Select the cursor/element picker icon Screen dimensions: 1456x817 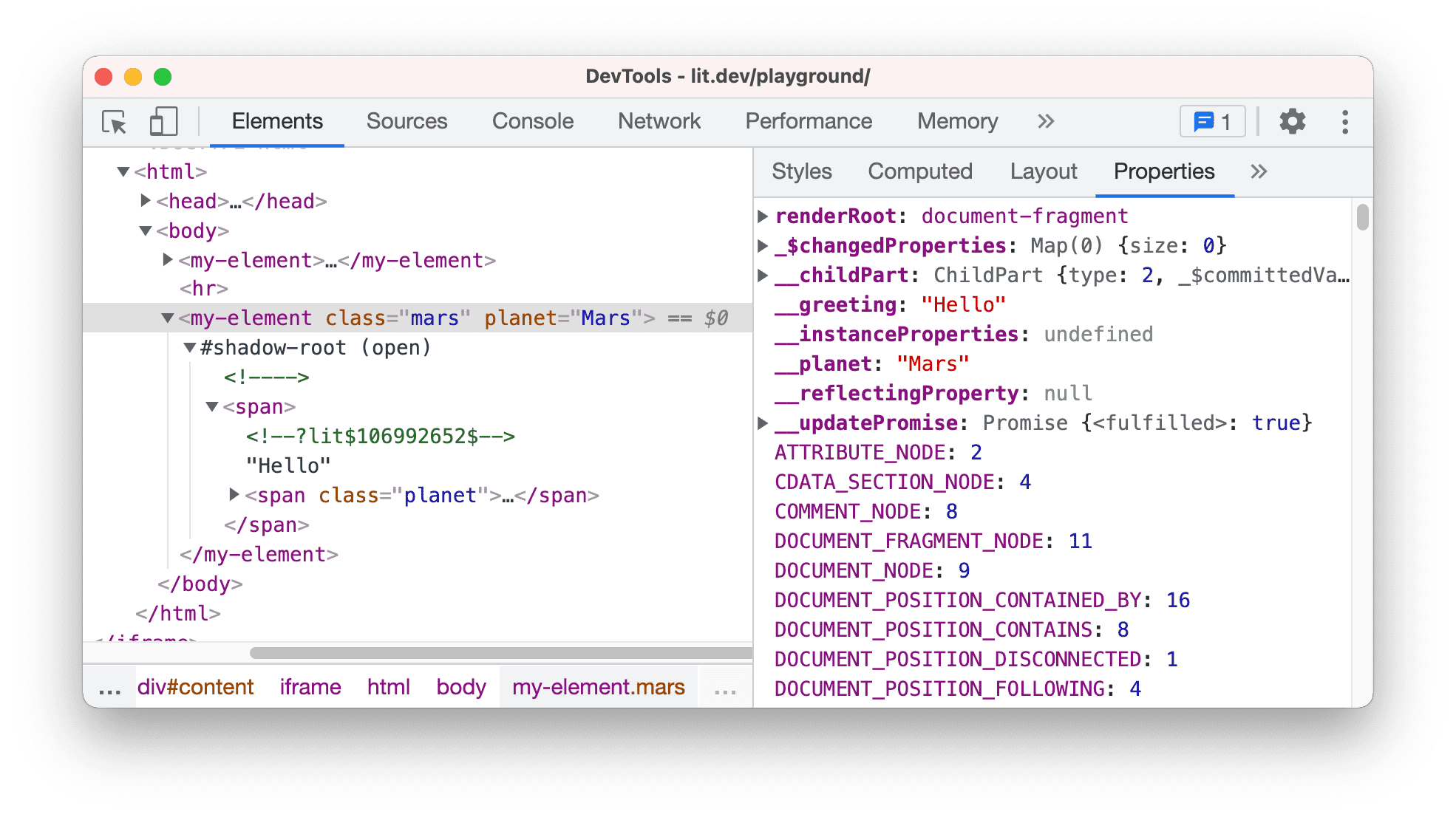113,120
